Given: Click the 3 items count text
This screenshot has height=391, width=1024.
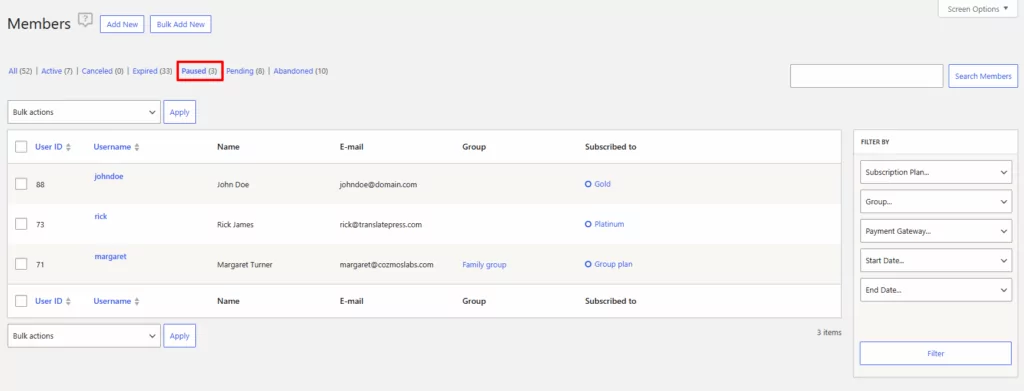Looking at the screenshot, I should point(829,332).
